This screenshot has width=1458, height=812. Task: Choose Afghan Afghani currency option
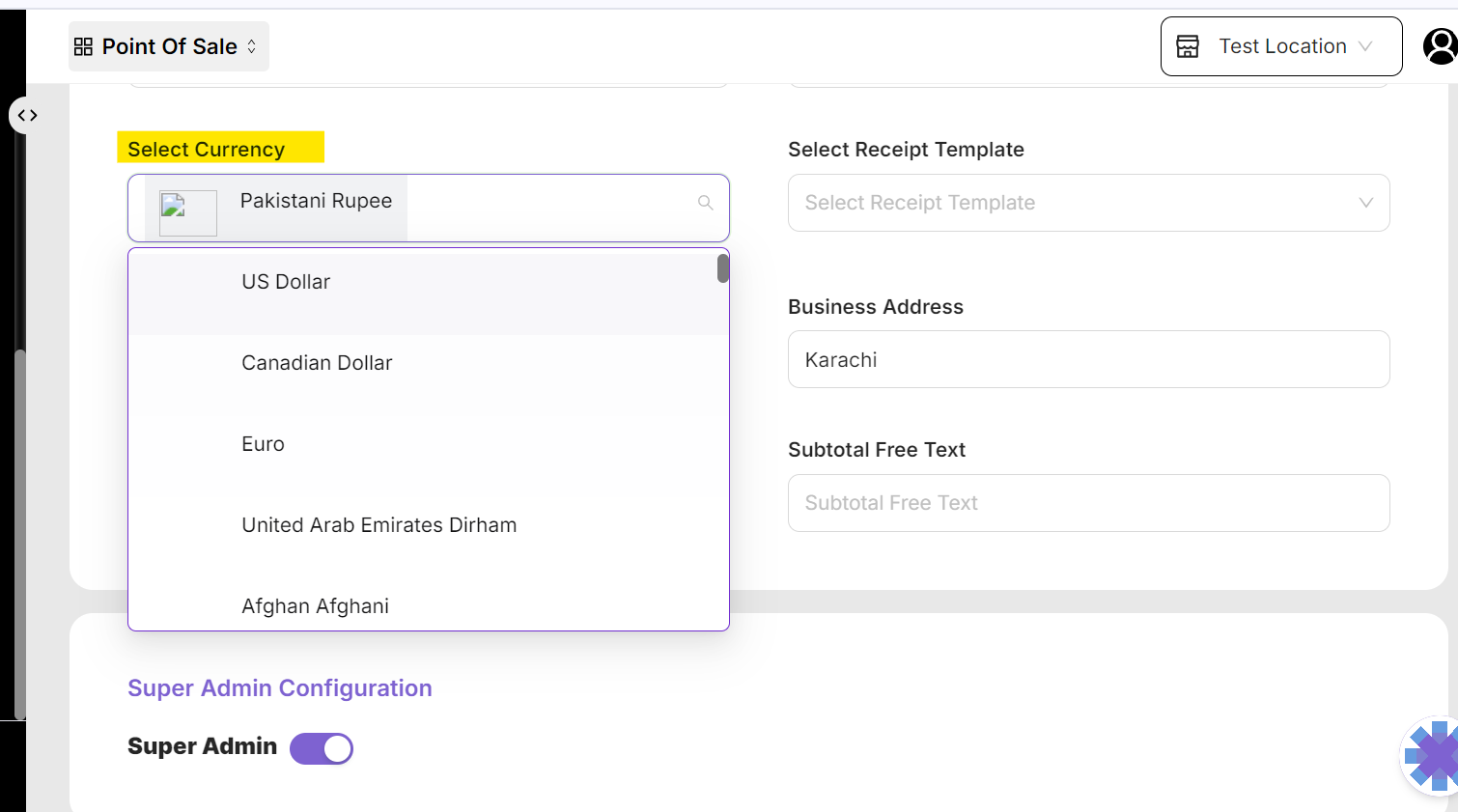click(x=315, y=606)
